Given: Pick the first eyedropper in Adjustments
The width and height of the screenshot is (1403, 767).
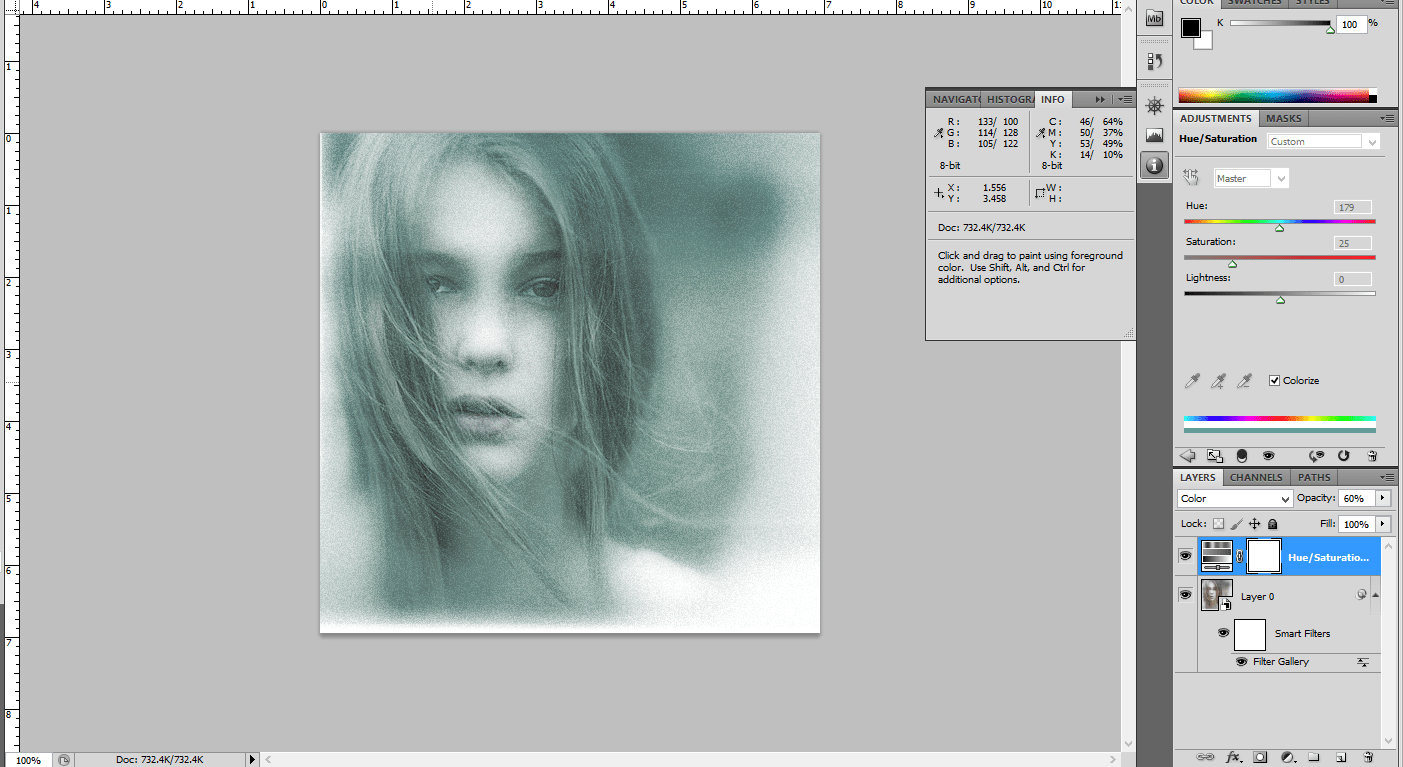Looking at the screenshot, I should [x=1192, y=381].
